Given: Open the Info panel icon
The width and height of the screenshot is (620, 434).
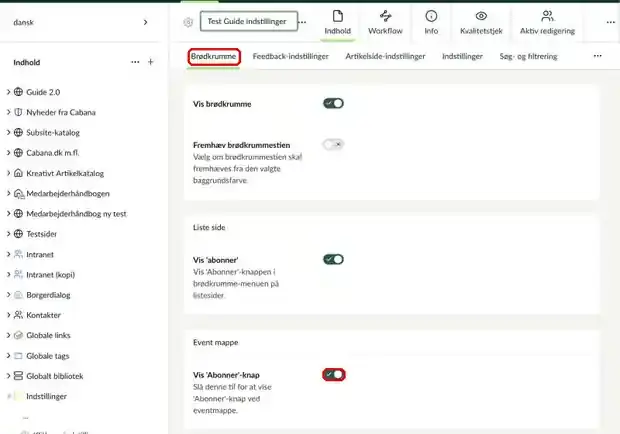Looking at the screenshot, I should pos(431,16).
